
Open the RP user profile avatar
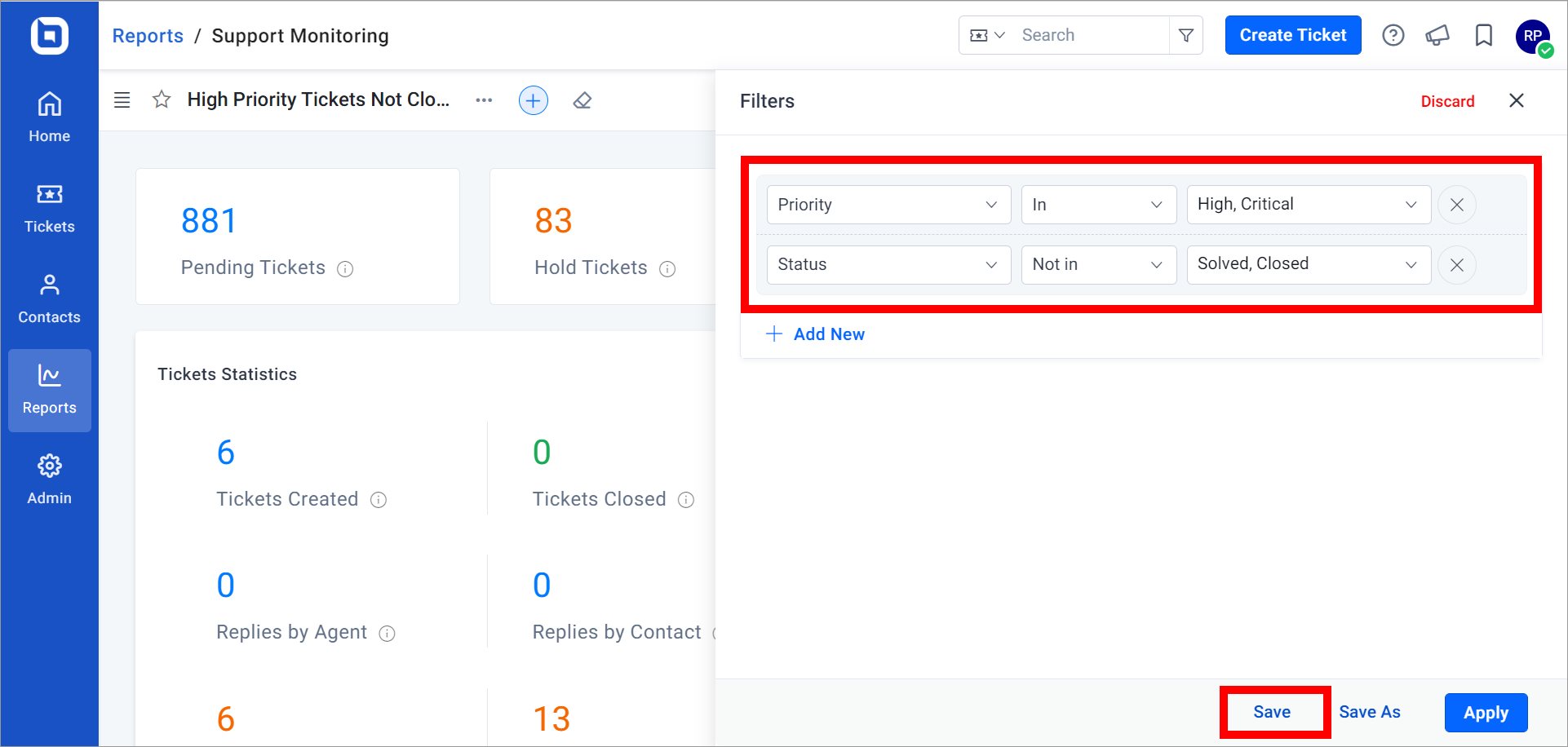1533,37
